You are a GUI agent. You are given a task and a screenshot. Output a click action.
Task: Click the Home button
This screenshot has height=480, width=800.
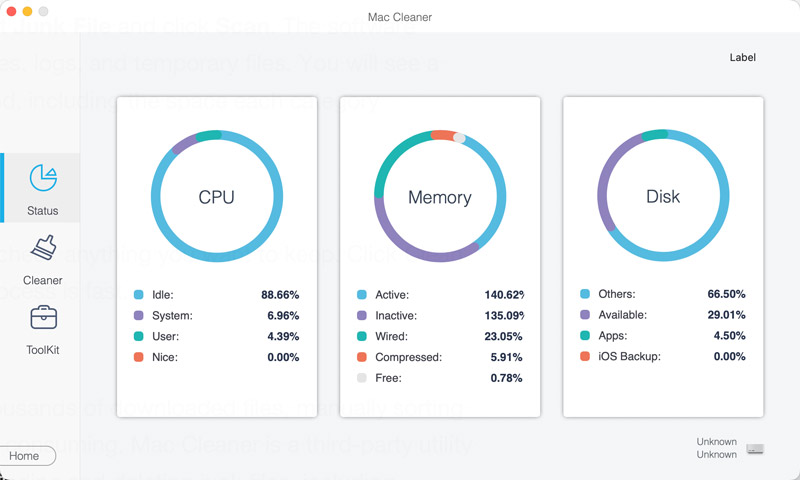26,456
